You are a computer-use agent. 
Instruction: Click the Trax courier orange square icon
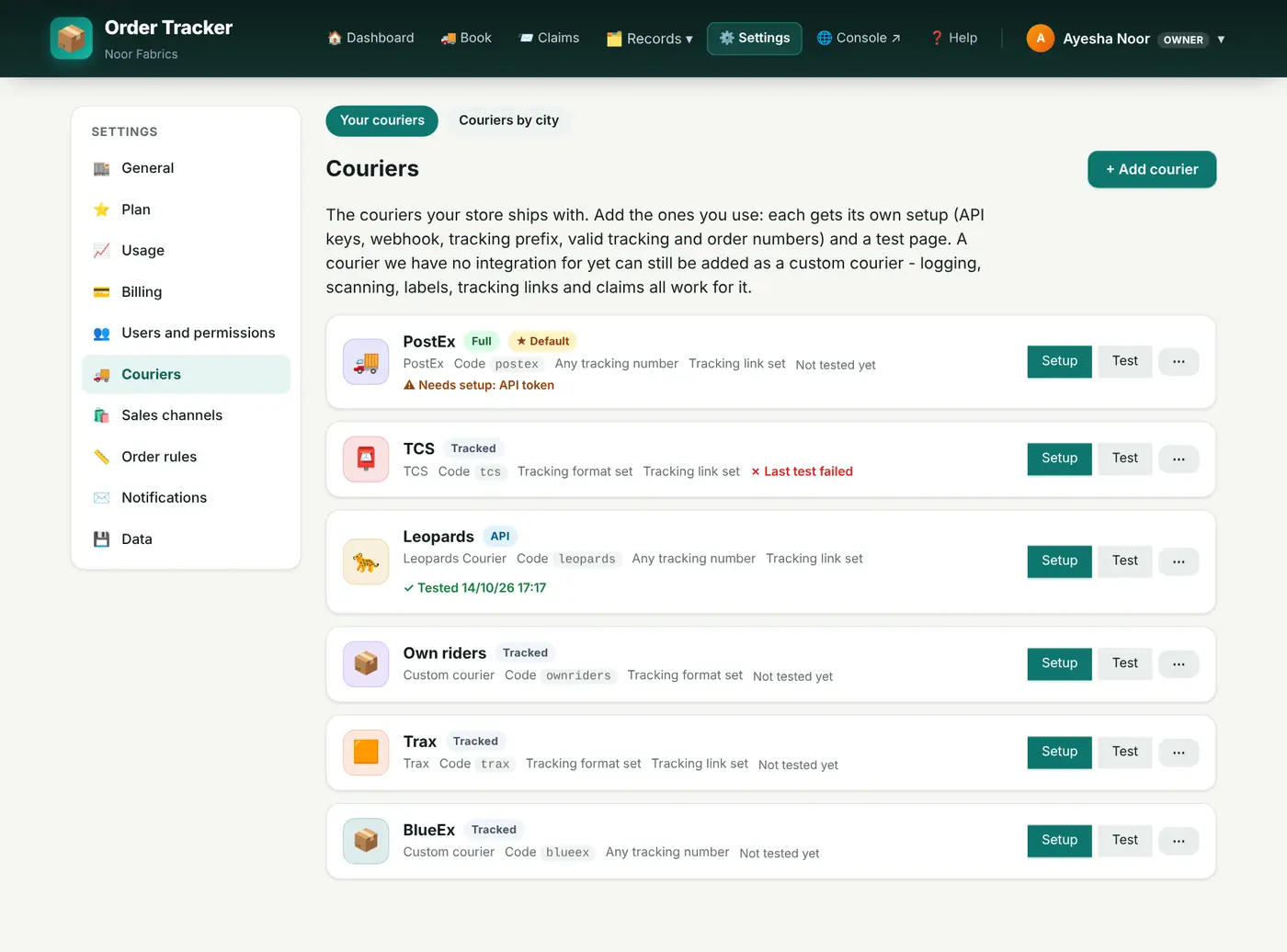coord(366,753)
